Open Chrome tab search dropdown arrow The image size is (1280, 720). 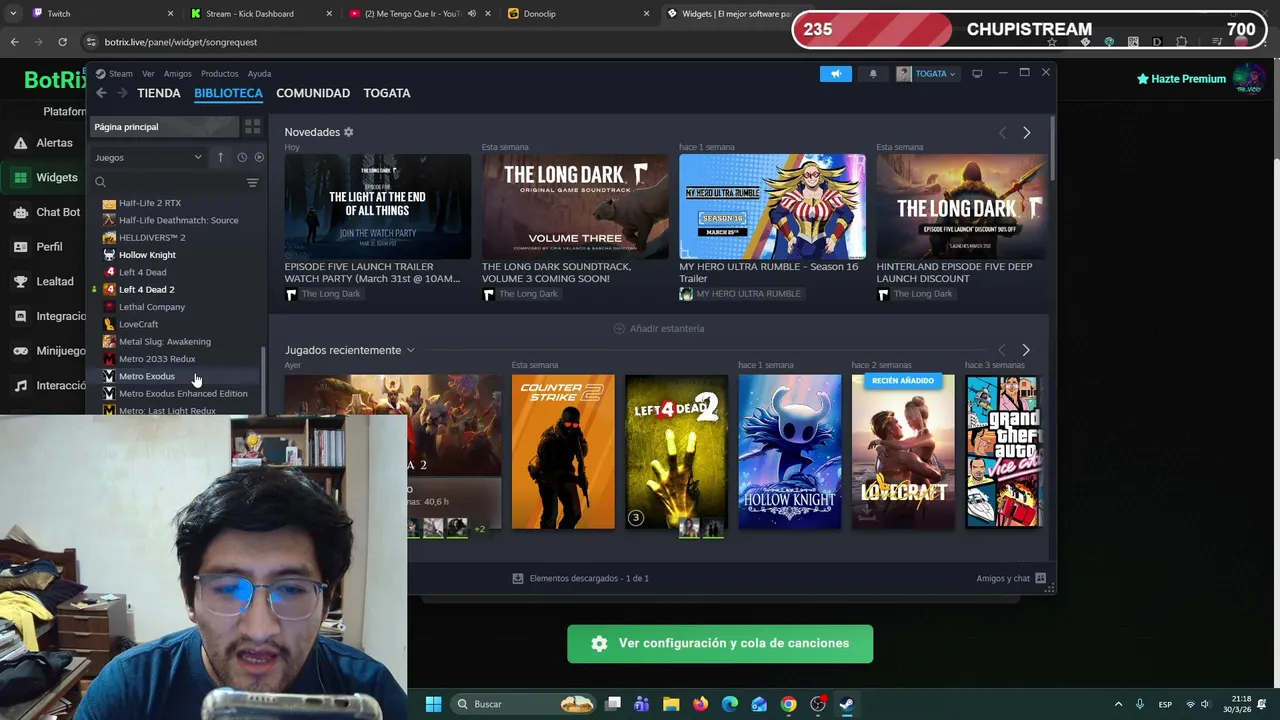pyautogui.click(x=13, y=14)
